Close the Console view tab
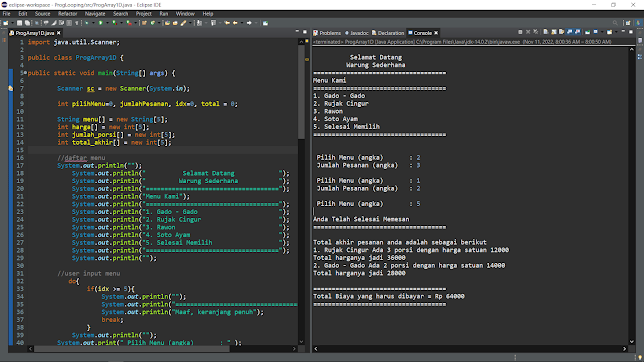The width and height of the screenshot is (644, 362). tap(436, 33)
